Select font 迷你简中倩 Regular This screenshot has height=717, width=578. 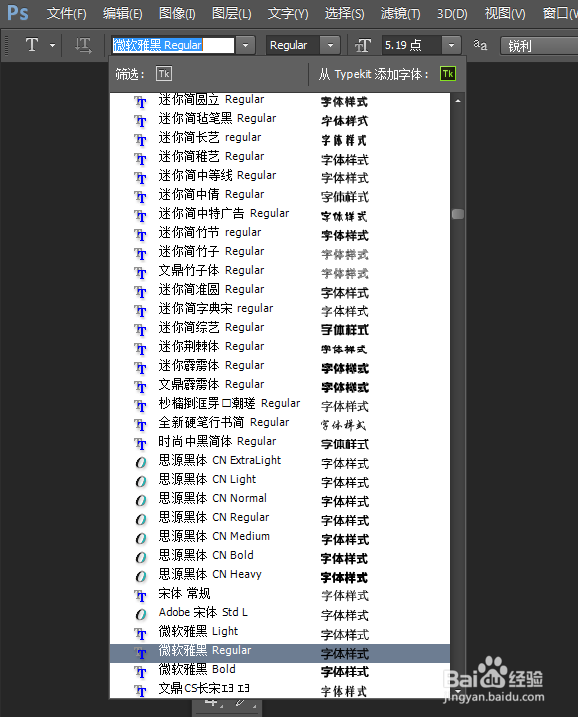point(280,195)
